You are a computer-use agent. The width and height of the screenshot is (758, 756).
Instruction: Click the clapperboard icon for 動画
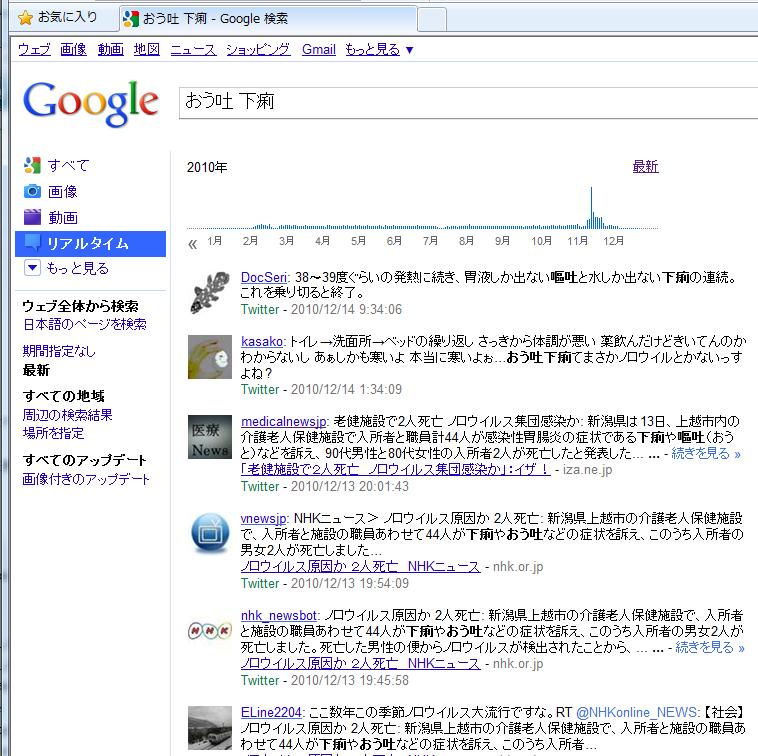click(32, 217)
